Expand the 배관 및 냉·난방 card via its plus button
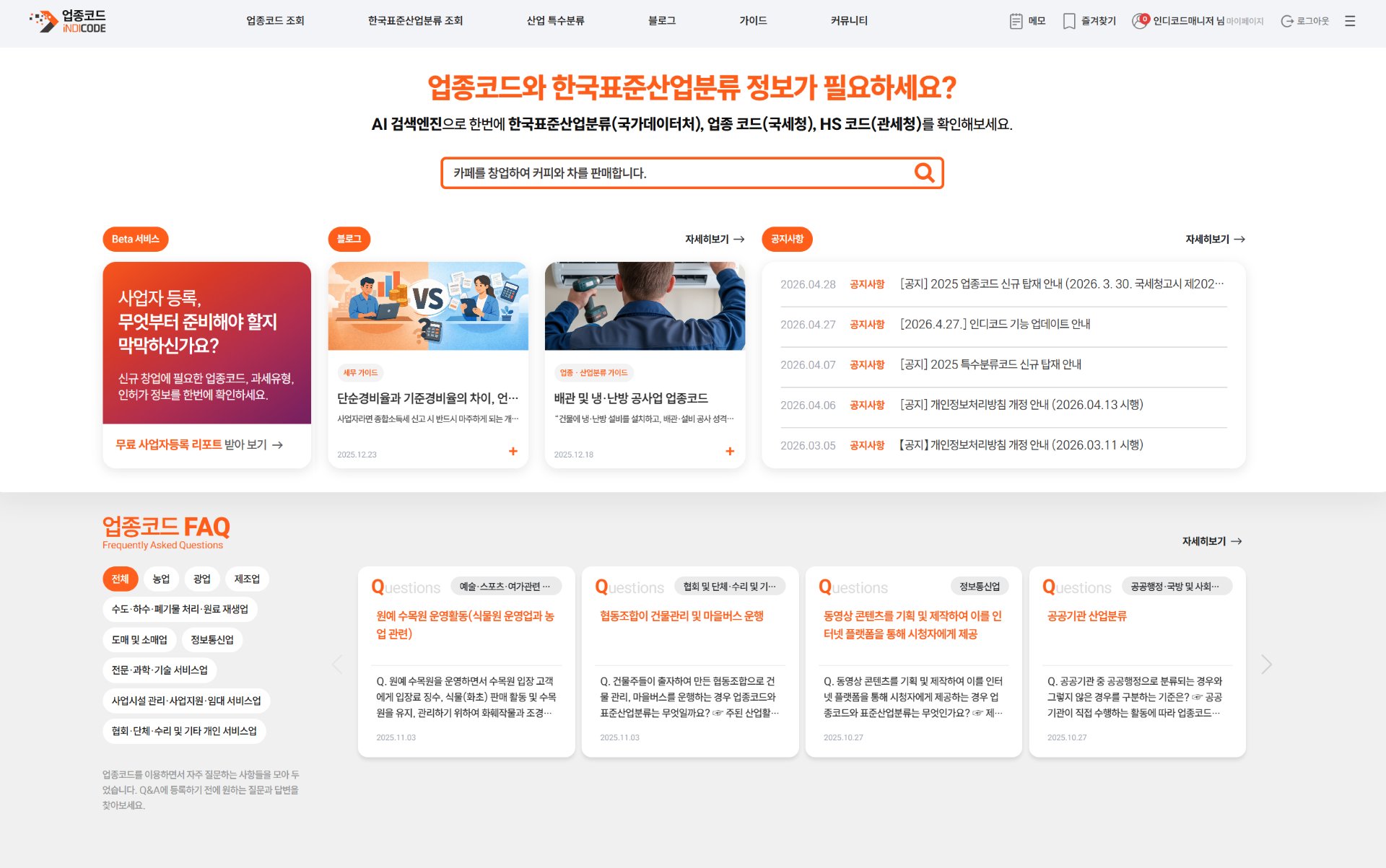 pyautogui.click(x=730, y=452)
